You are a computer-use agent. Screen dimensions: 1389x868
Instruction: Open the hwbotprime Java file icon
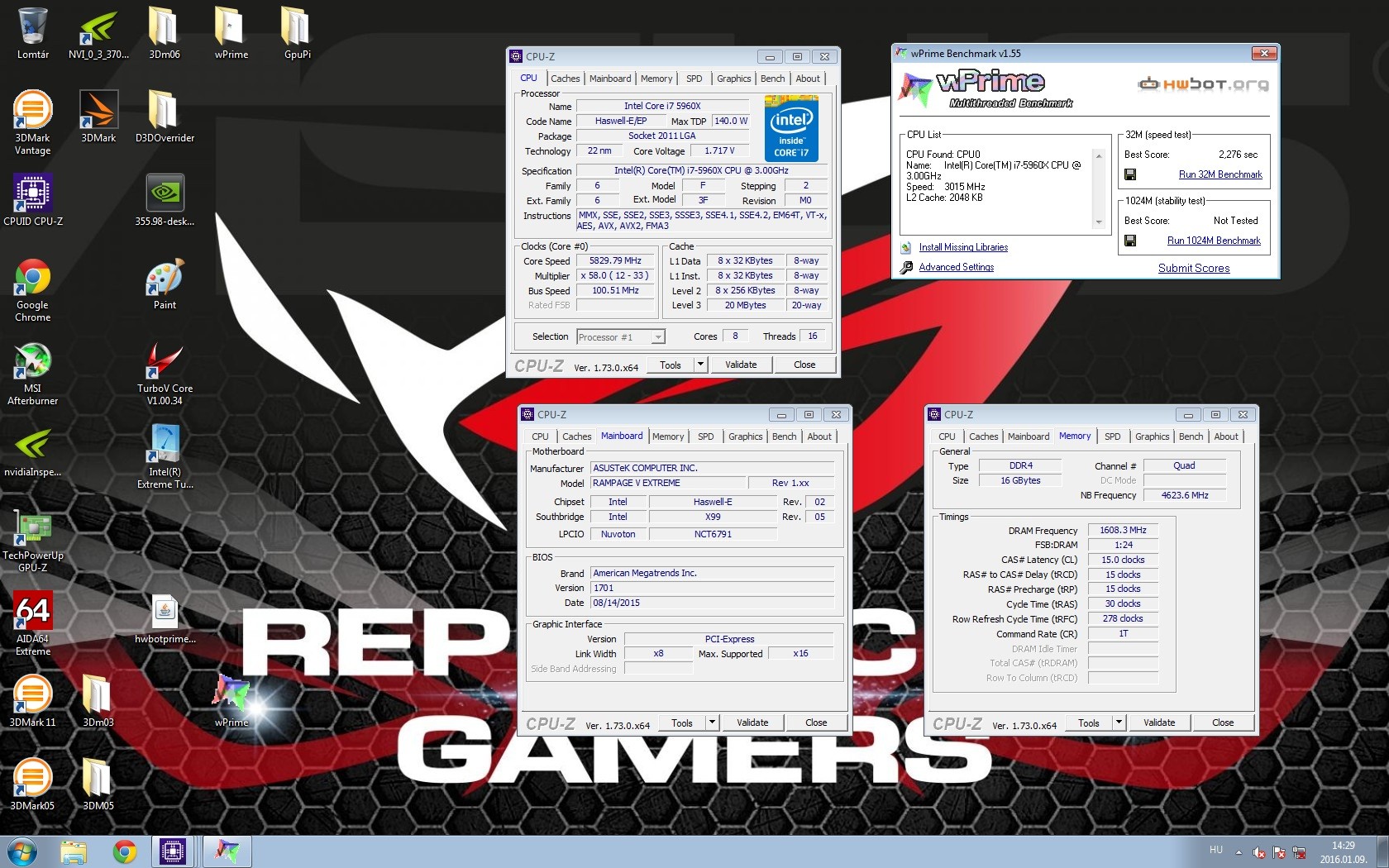click(x=165, y=618)
